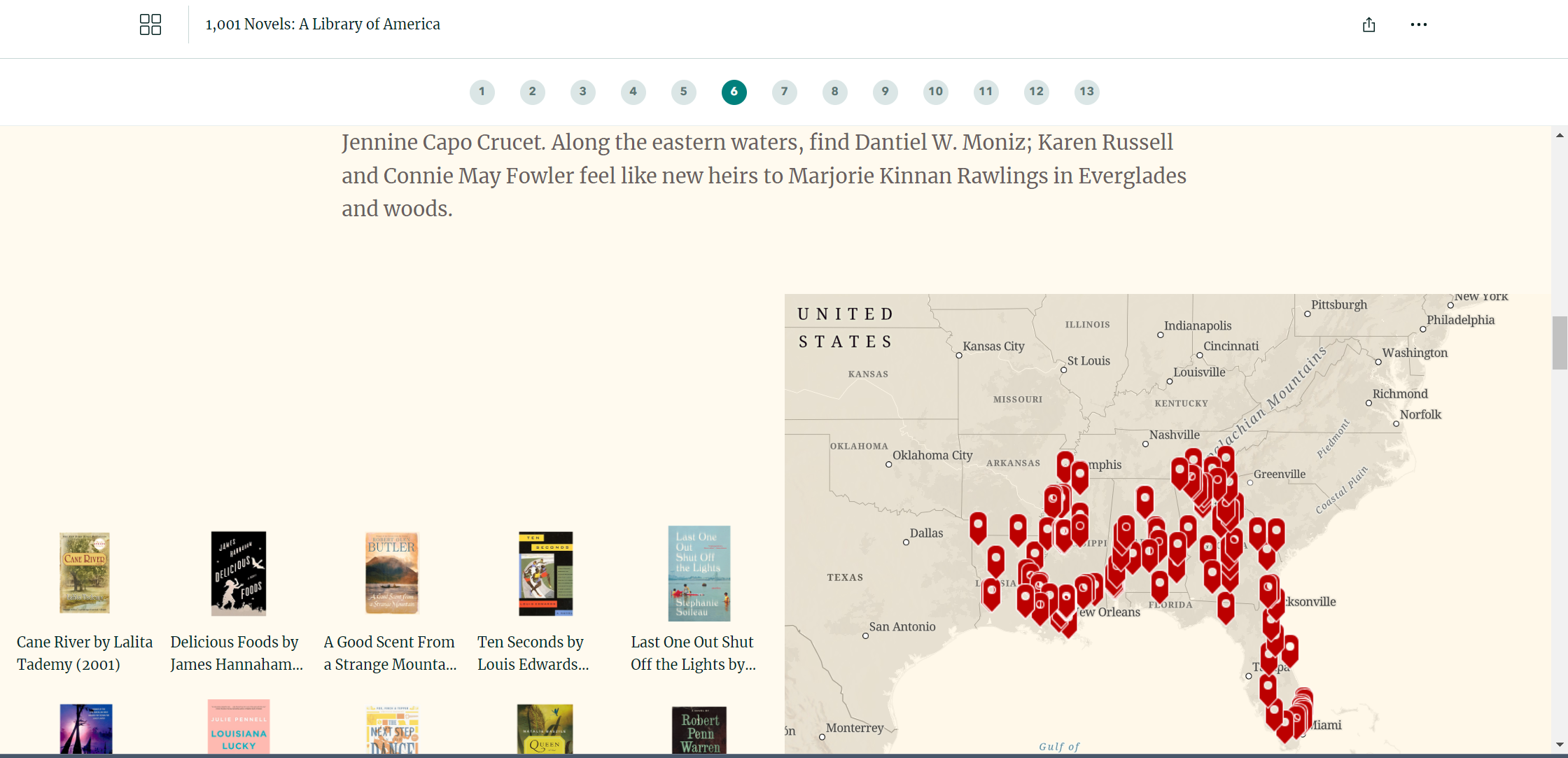Click the Louisiana Lucky book cover
The width and height of the screenshot is (1568, 758).
[x=239, y=728]
